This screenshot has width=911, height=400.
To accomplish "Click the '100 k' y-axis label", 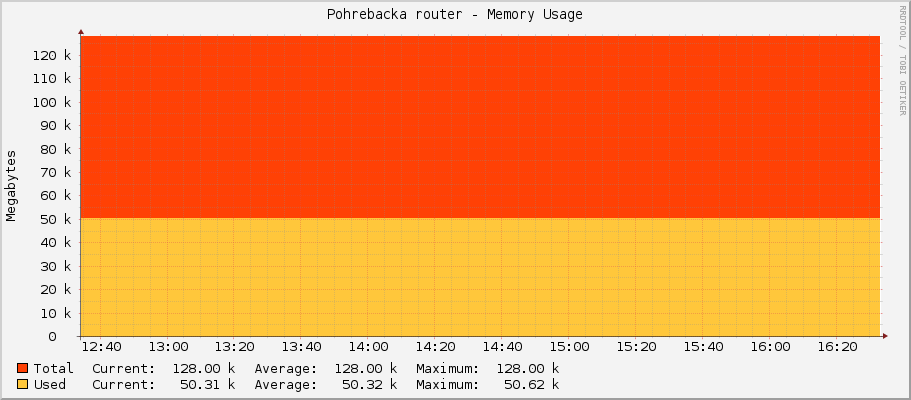I will (53, 102).
